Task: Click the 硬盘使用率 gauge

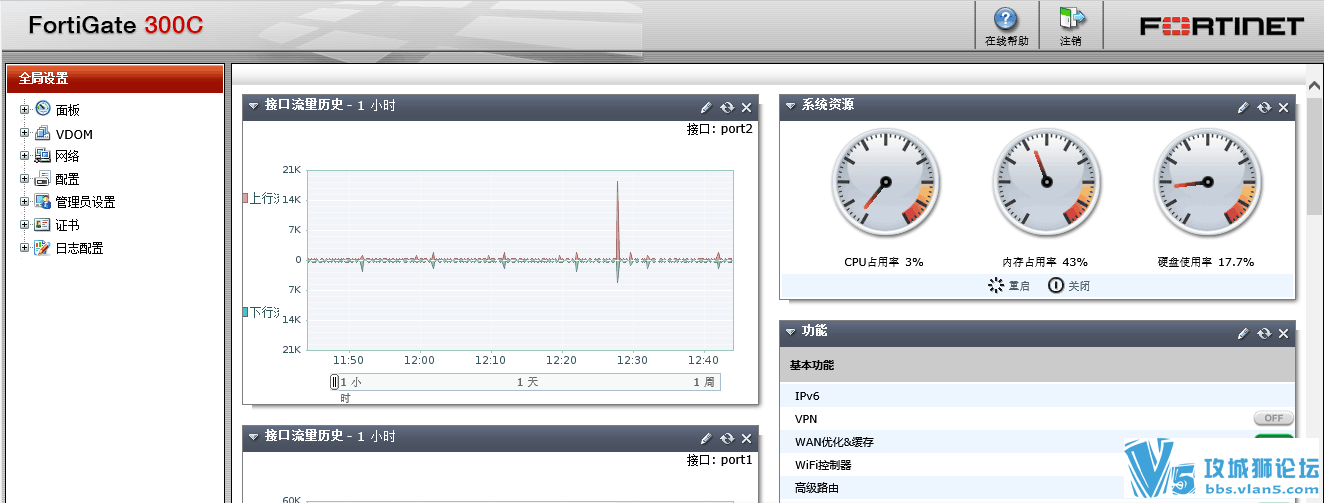Action: 1206,183
